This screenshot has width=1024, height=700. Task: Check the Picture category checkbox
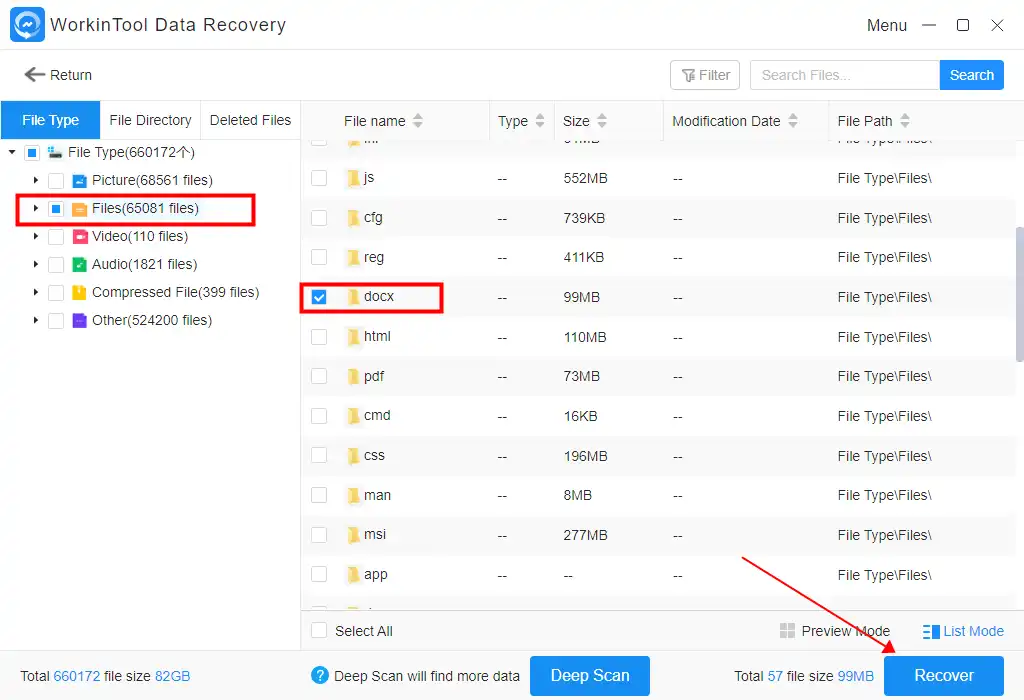[x=56, y=181]
